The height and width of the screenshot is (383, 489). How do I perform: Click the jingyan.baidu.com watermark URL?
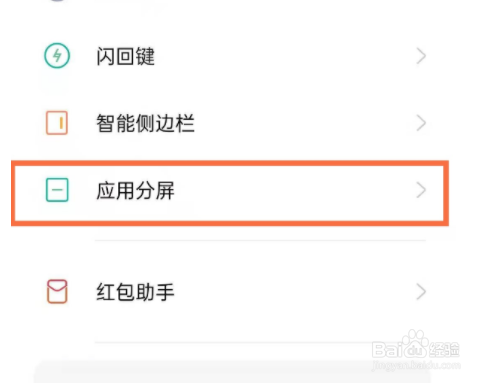[x=416, y=365]
